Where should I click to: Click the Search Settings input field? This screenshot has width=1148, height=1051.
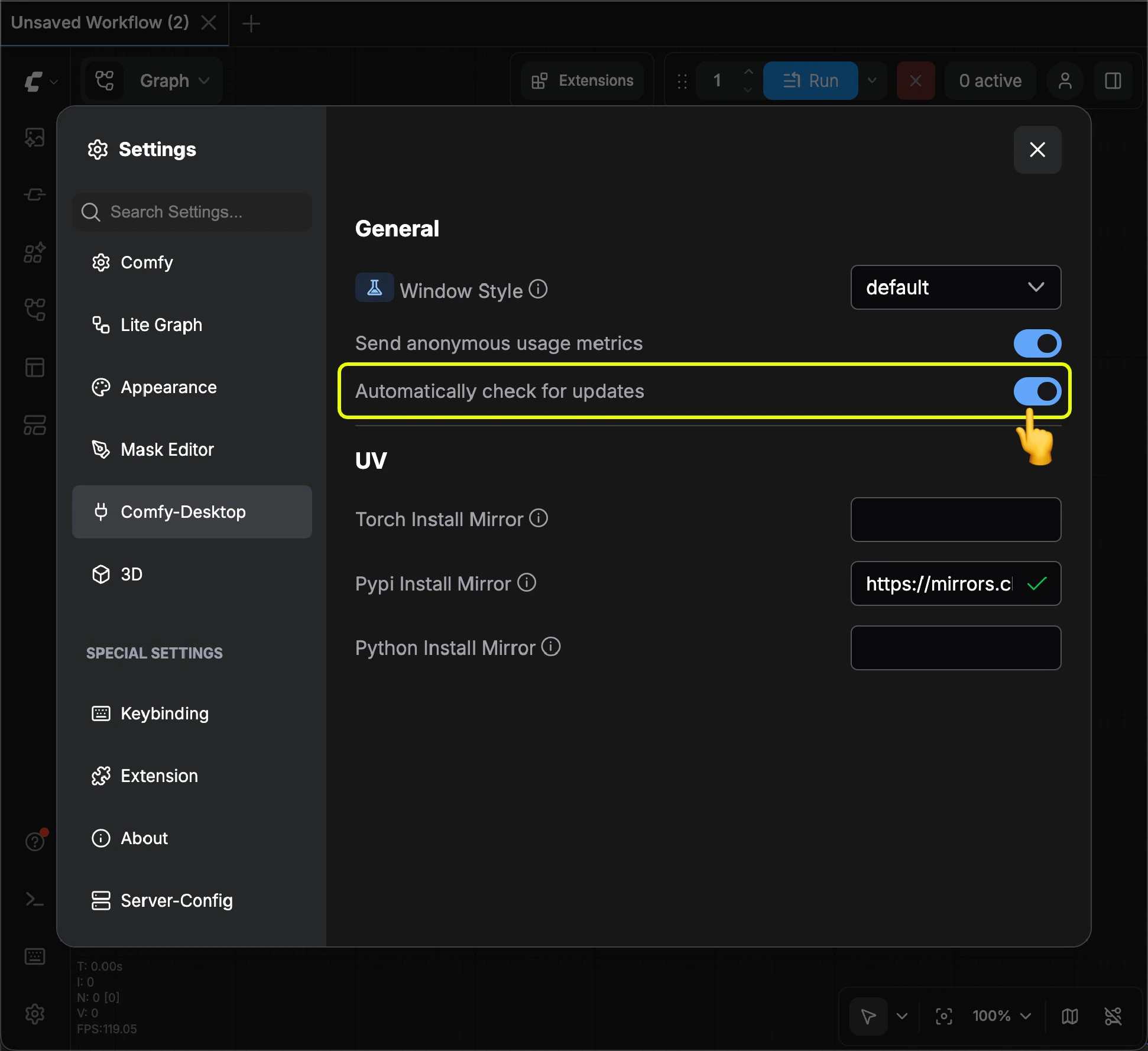click(192, 212)
